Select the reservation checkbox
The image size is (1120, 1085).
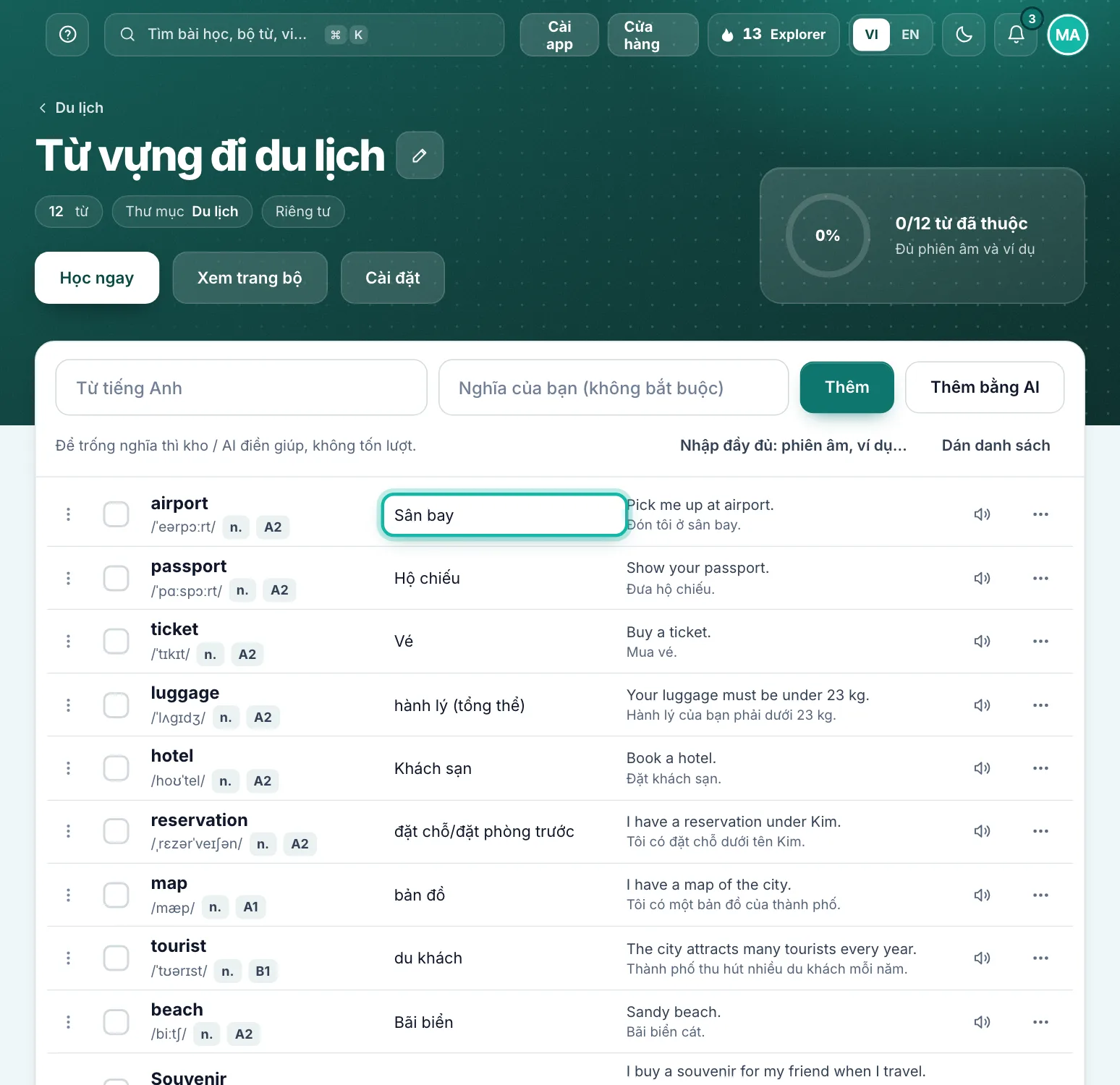pos(116,831)
